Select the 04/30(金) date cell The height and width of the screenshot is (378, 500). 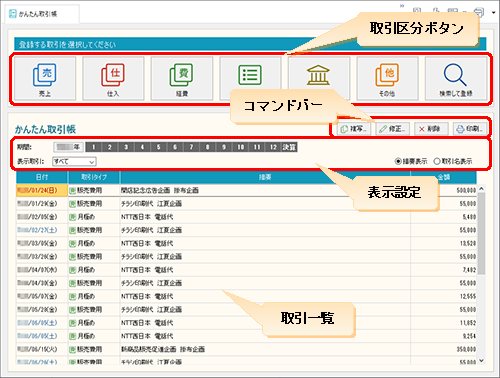click(x=42, y=283)
